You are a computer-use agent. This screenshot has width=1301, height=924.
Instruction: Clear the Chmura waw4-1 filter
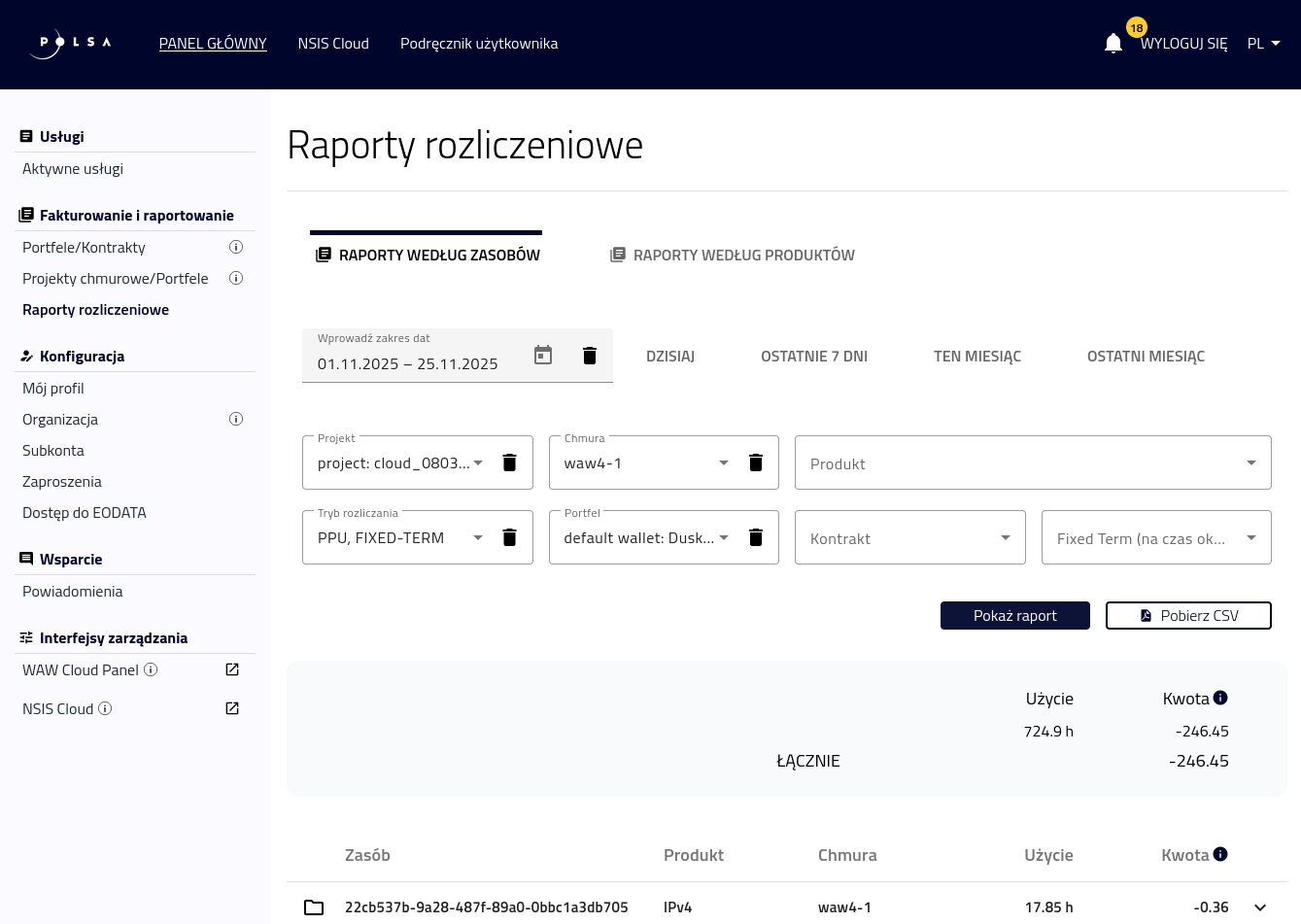click(x=755, y=462)
